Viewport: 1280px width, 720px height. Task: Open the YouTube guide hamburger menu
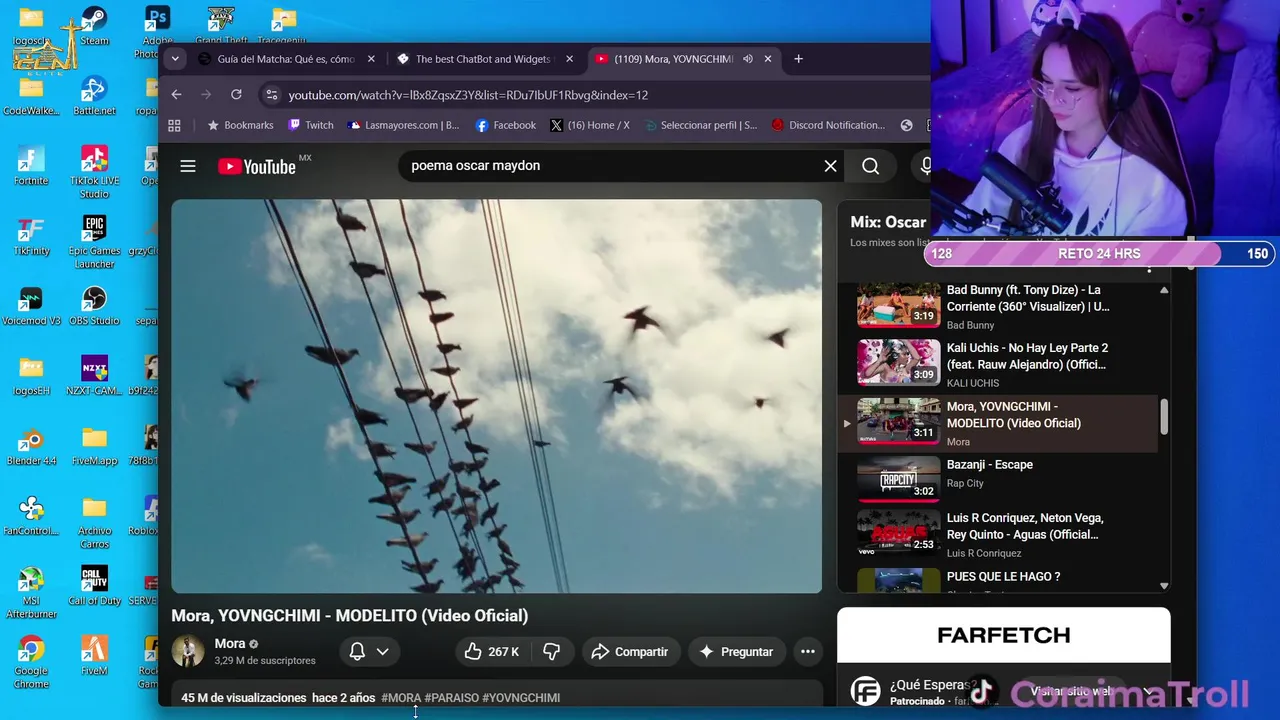click(x=188, y=166)
